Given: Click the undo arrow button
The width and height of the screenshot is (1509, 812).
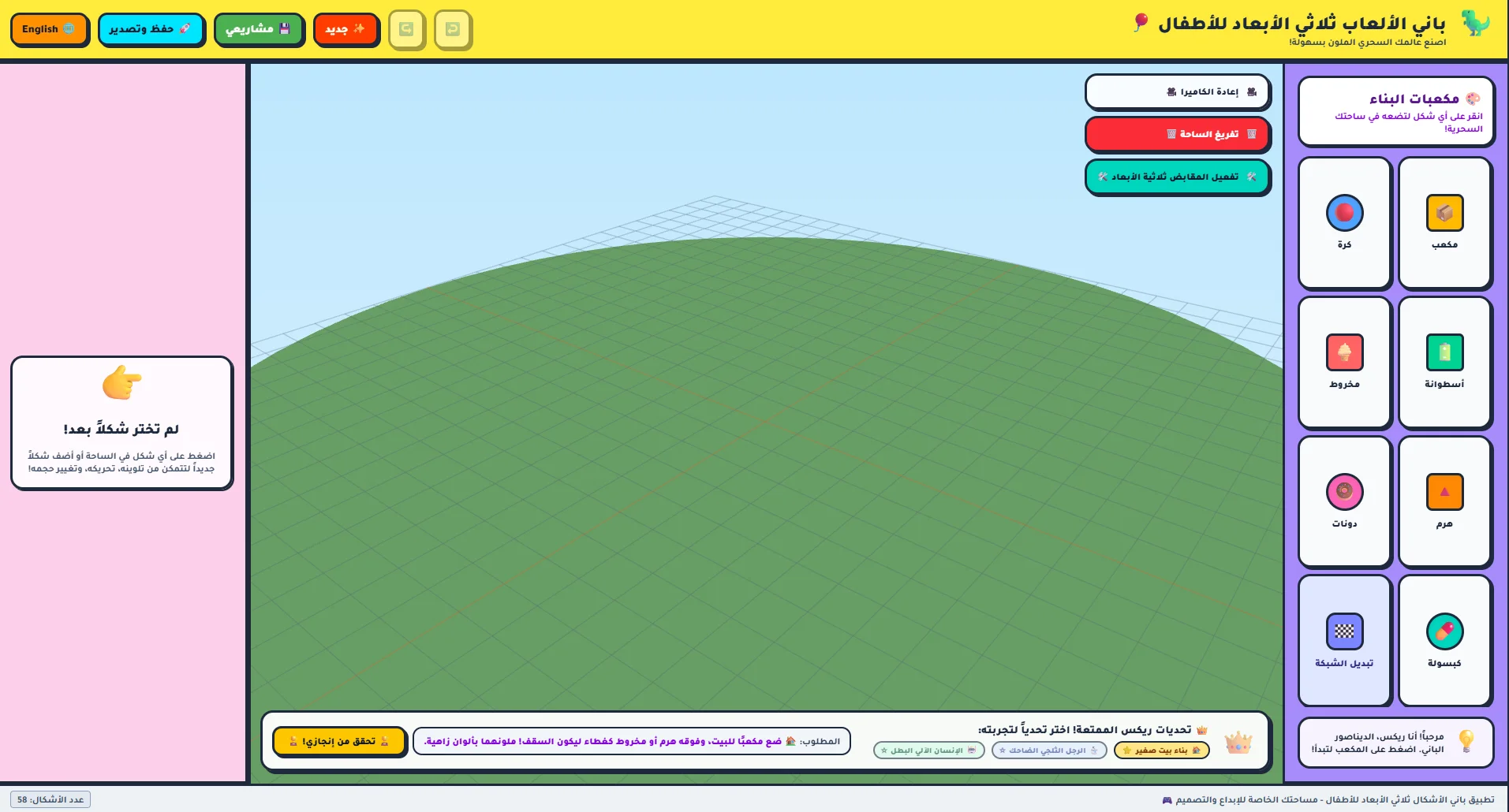Looking at the screenshot, I should (452, 29).
